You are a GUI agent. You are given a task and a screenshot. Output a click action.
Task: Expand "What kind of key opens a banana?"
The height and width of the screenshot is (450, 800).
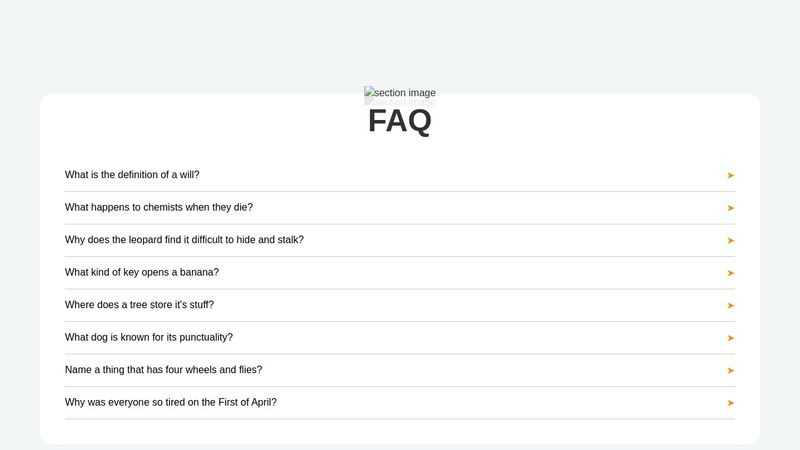pos(399,273)
